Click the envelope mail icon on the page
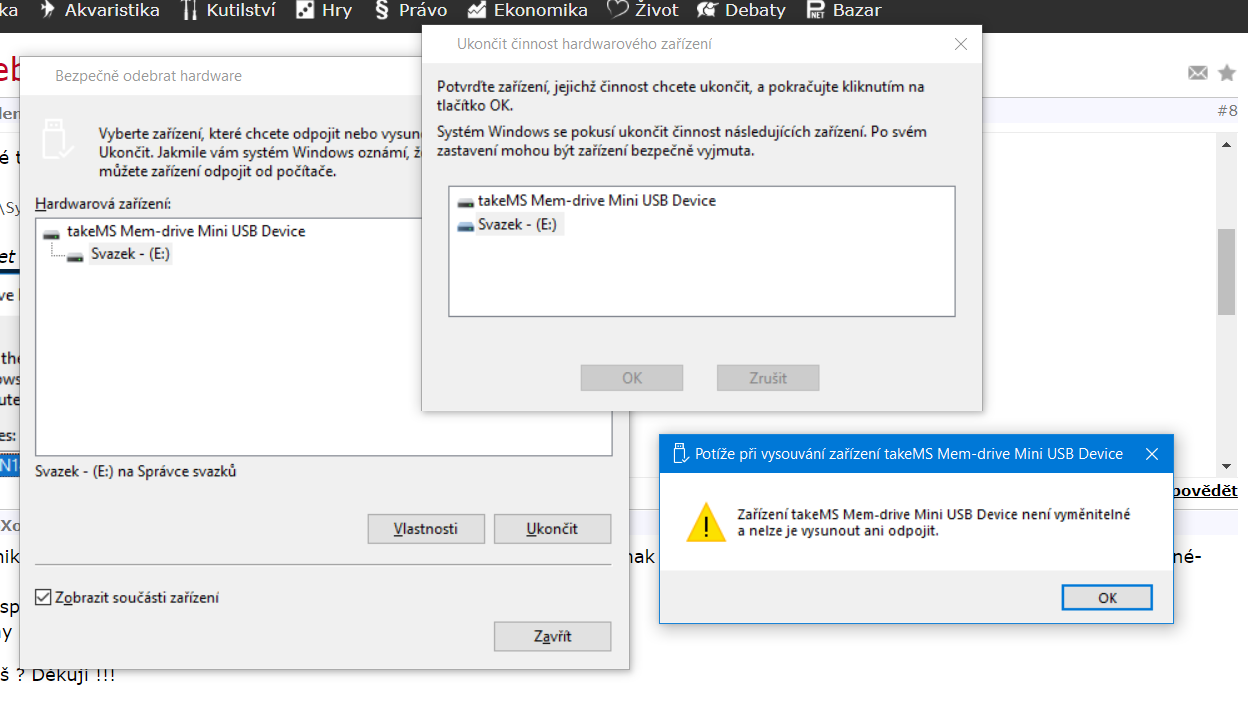Image resolution: width=1248 pixels, height=720 pixels. (1197, 73)
